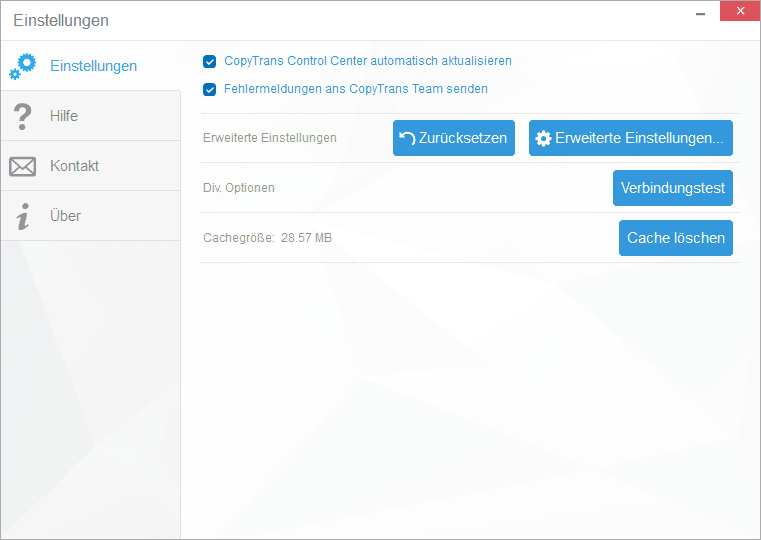Screen dimensions: 761x540
Task: Open the Kontakt tab
Action: tap(91, 166)
